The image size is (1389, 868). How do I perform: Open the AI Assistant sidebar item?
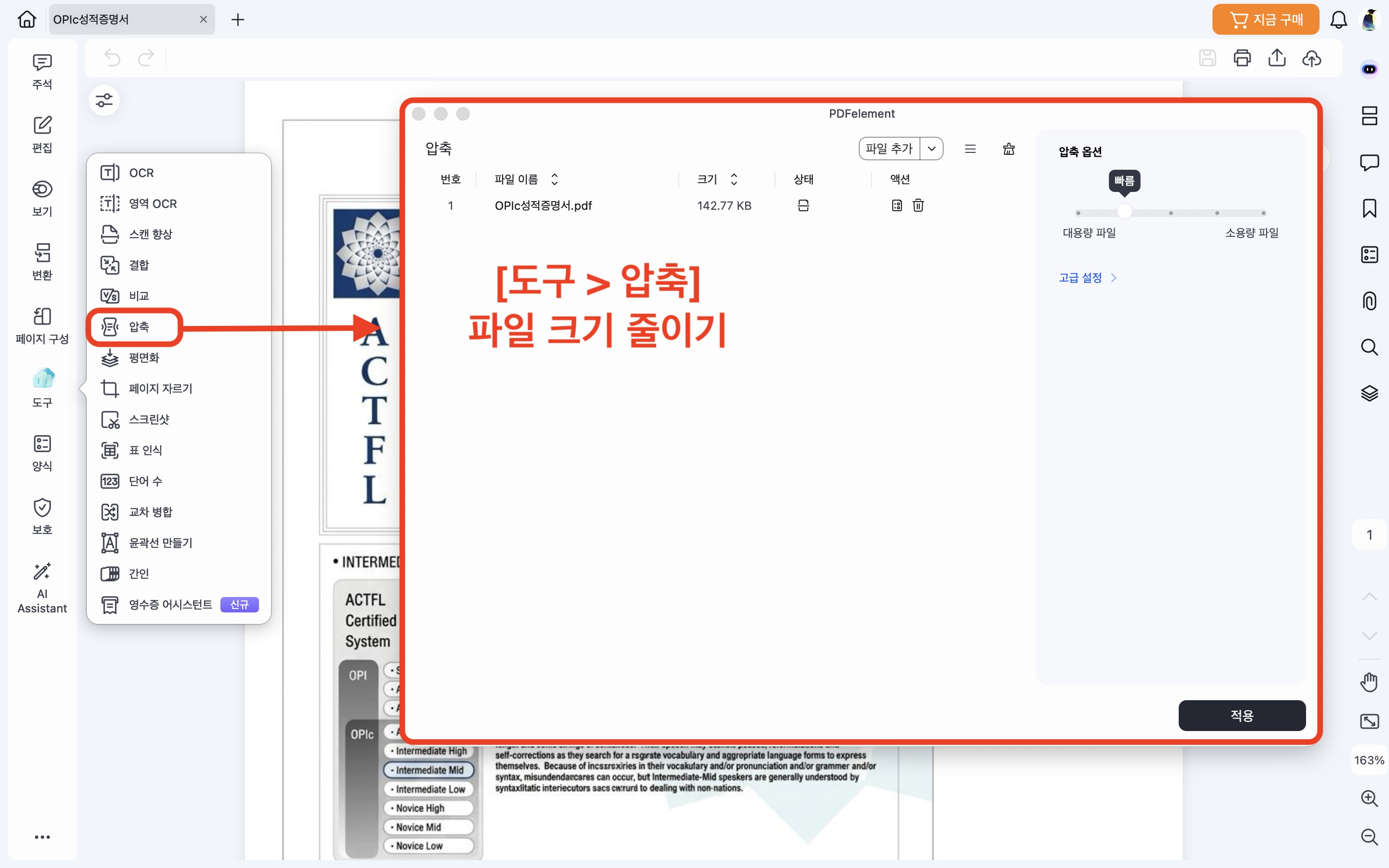point(42,588)
